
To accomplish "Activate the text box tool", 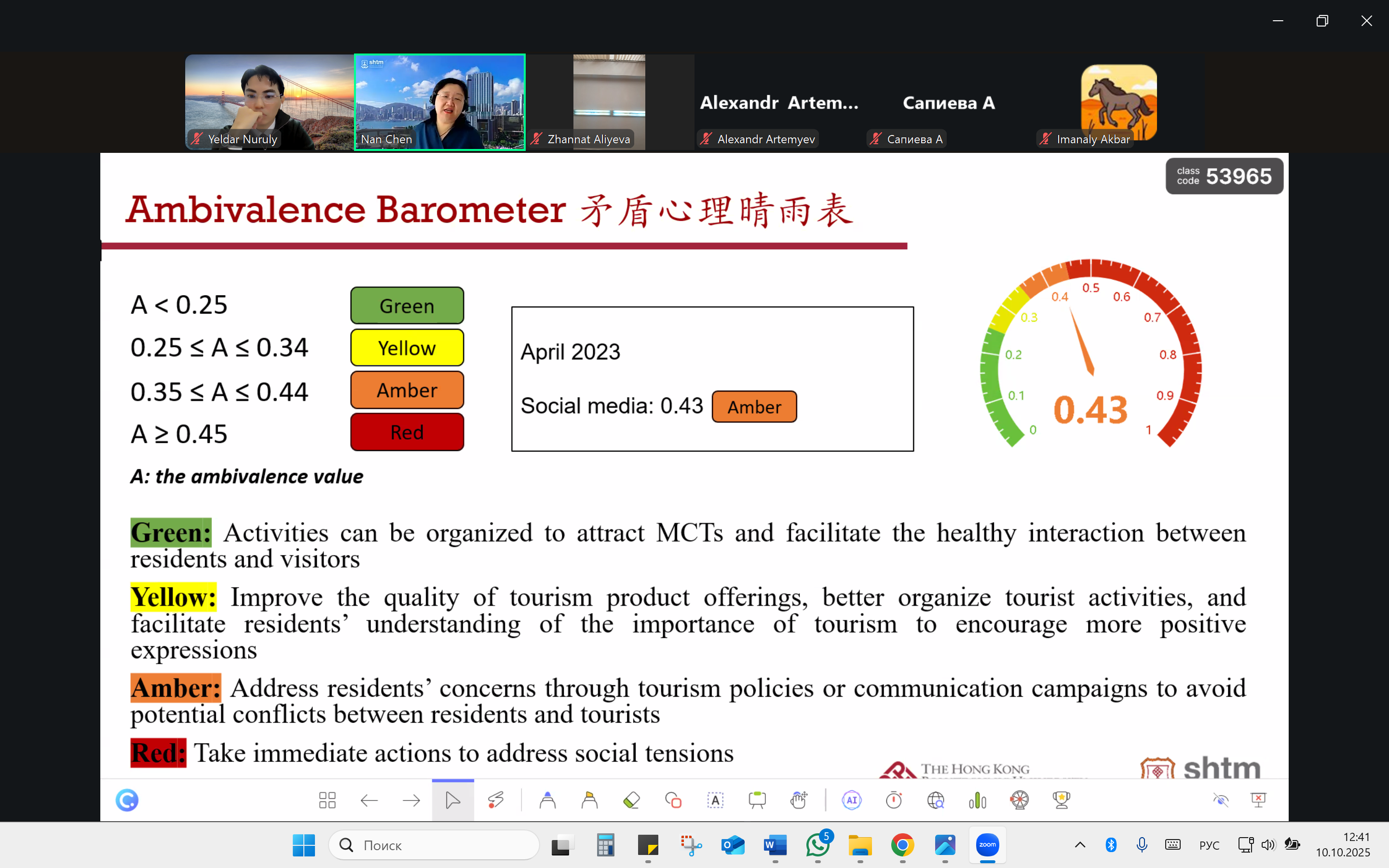I will coord(715,800).
